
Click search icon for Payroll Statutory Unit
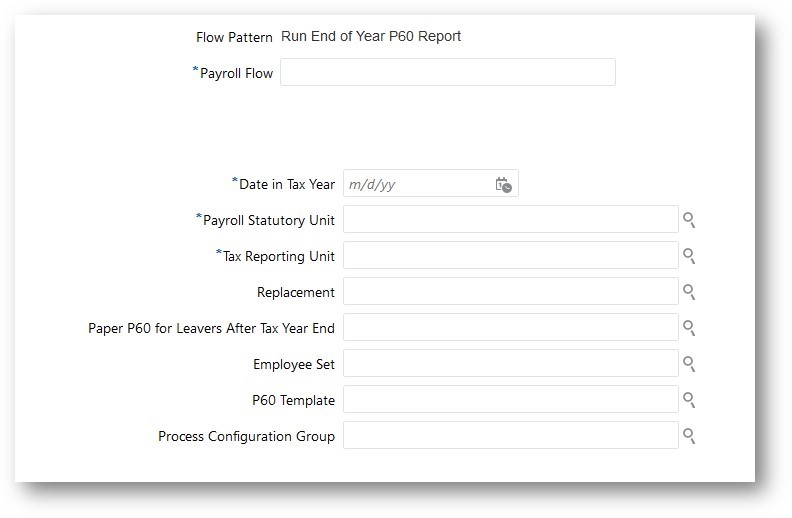tap(688, 220)
